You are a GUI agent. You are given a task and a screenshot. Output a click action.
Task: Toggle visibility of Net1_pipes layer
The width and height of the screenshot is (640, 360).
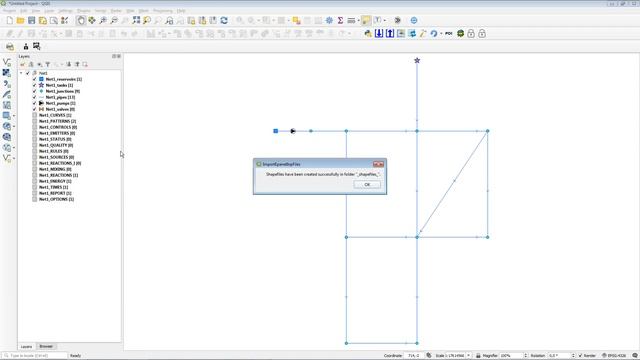point(34,97)
